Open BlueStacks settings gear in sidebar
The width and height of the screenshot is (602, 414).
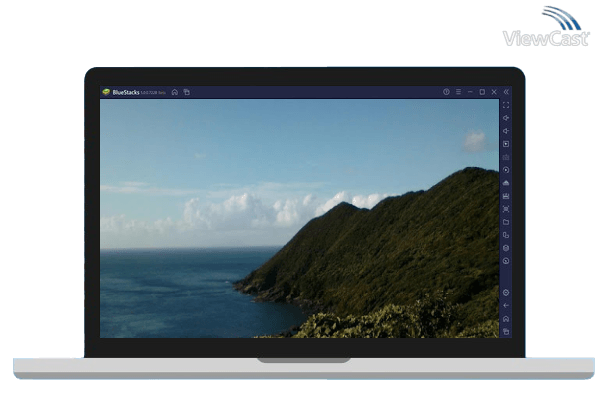coord(506,292)
